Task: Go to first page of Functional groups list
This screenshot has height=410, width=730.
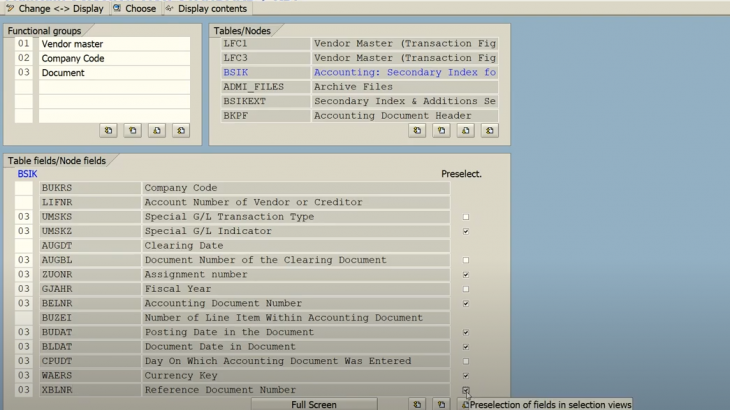Action: (108, 130)
